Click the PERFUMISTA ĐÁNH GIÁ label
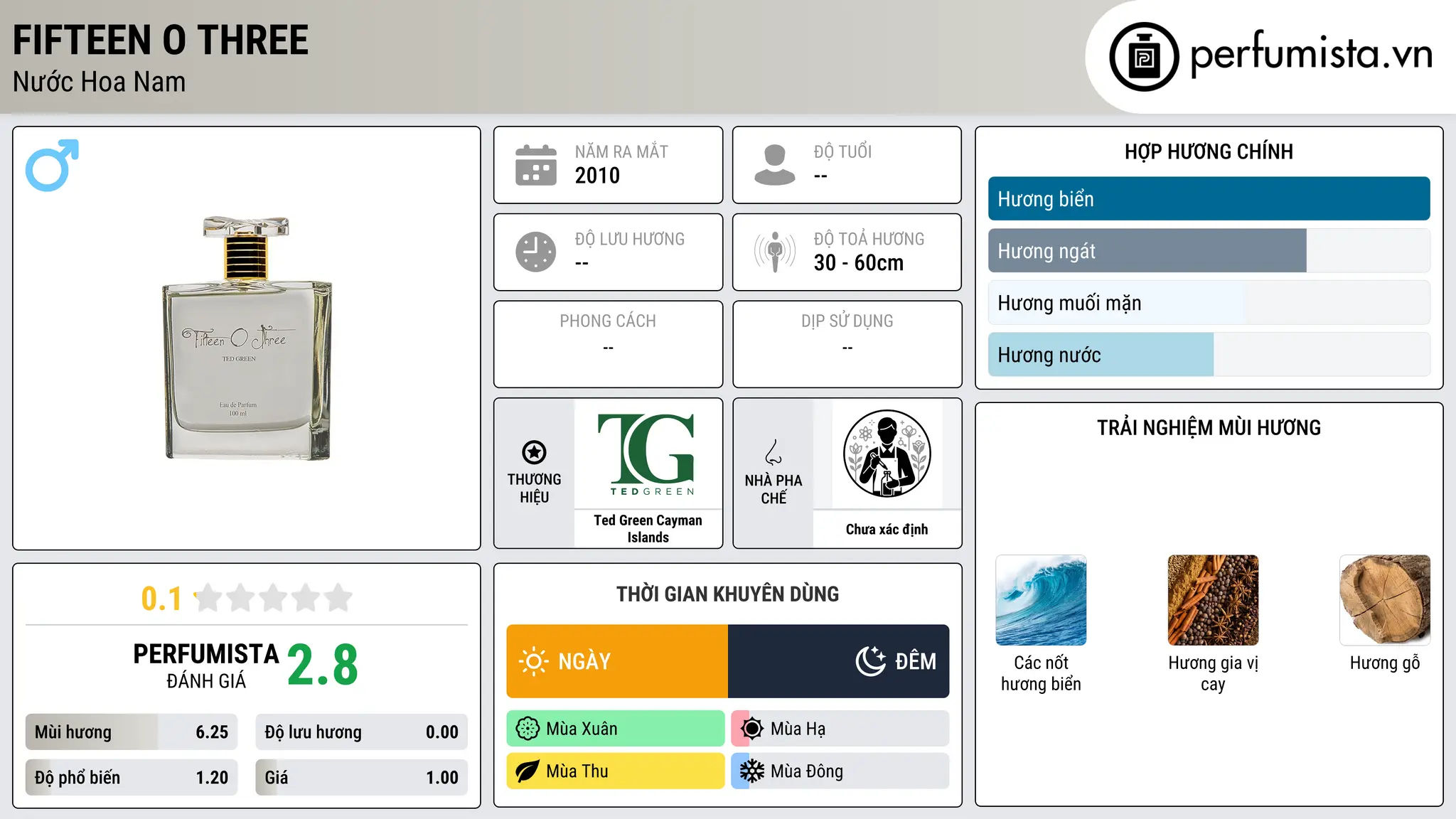The image size is (1456, 819). pyautogui.click(x=206, y=665)
